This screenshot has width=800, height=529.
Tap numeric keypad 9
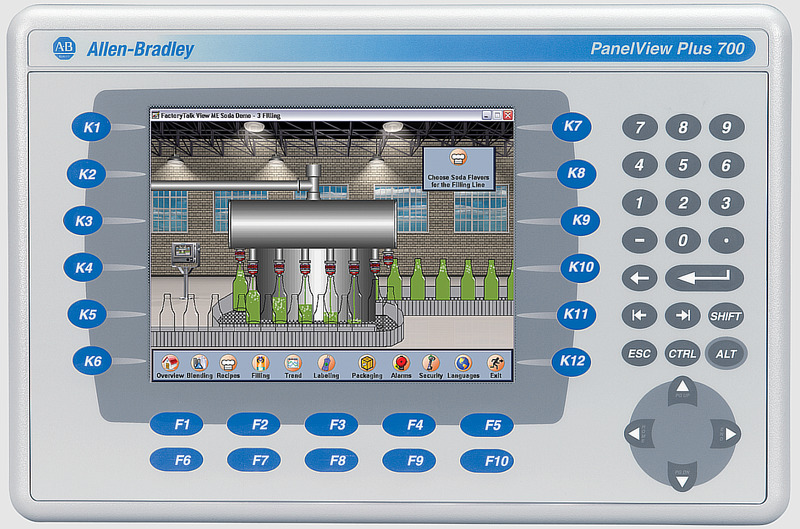[727, 128]
